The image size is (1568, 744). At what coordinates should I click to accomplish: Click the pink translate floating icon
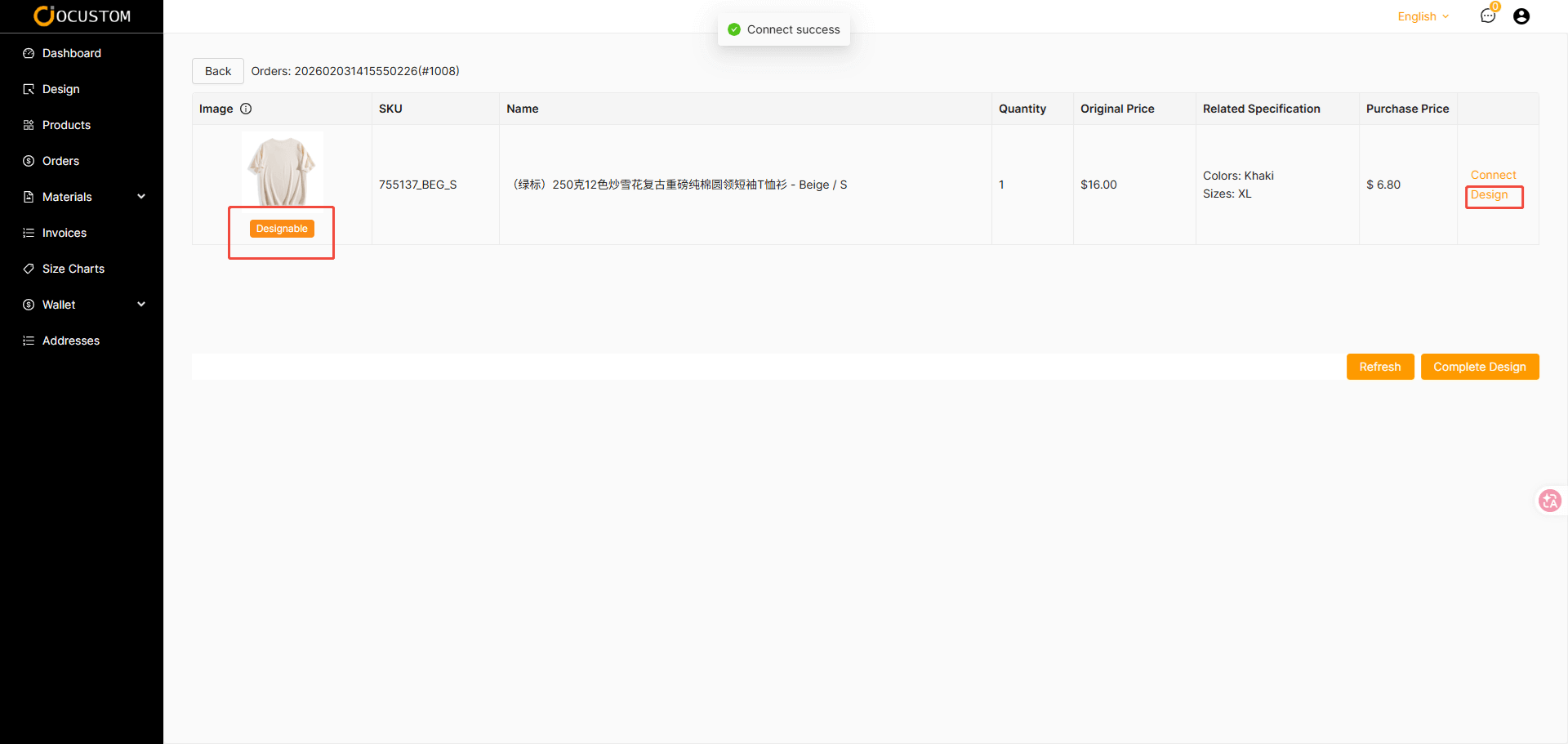click(1549, 501)
